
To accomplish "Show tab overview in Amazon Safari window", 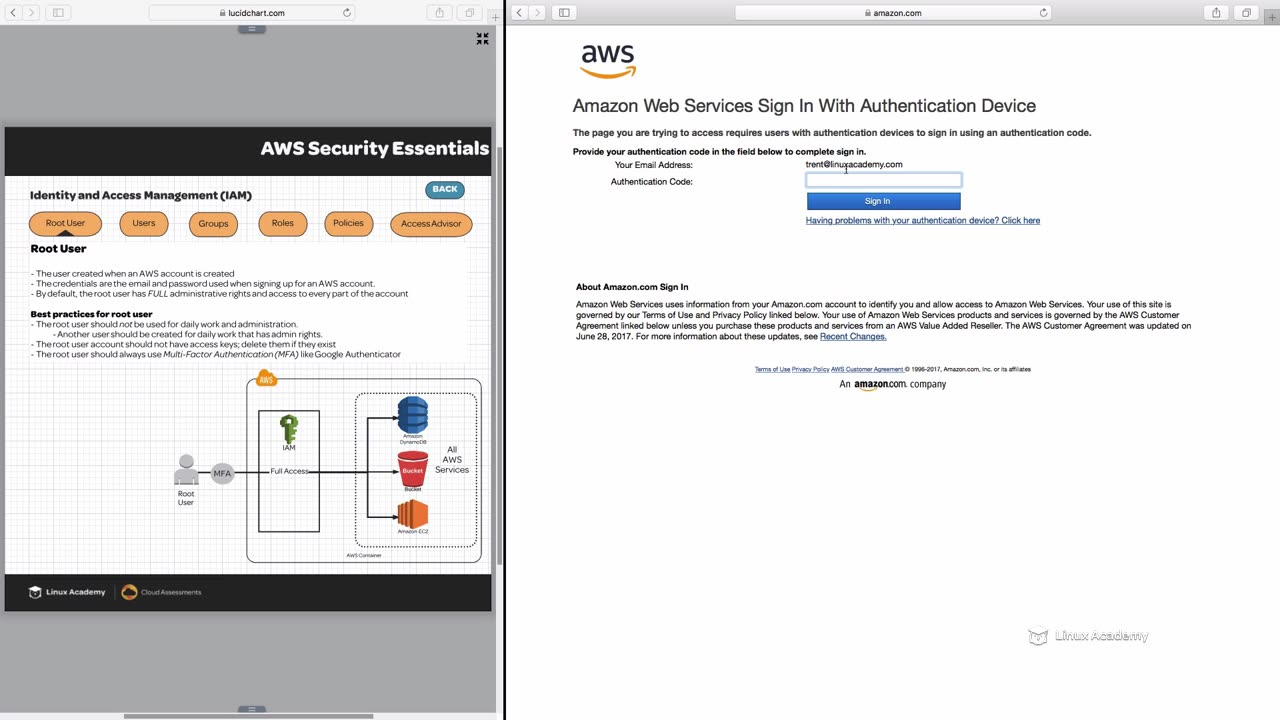I will [x=1246, y=13].
